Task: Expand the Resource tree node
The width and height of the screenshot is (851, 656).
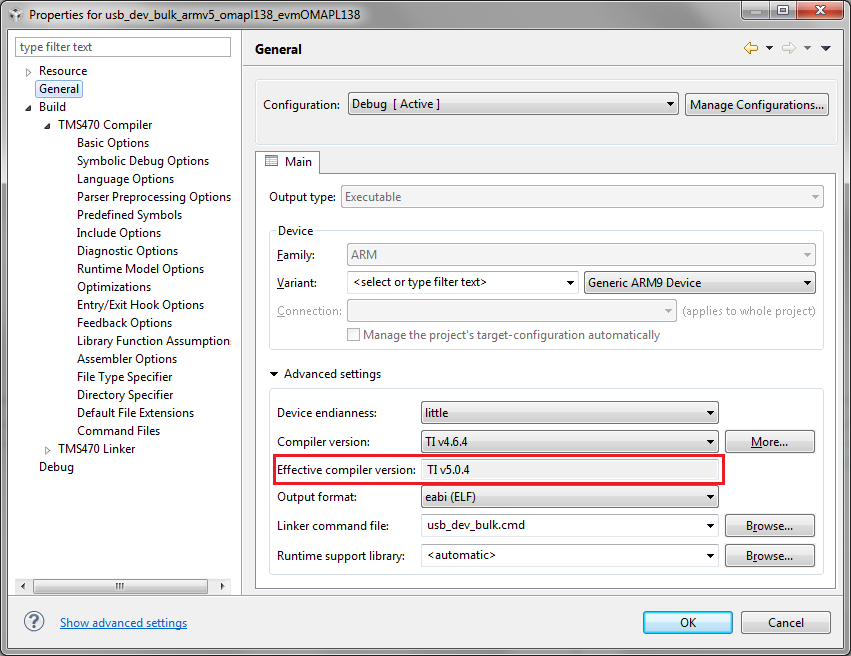Action: tap(27, 70)
